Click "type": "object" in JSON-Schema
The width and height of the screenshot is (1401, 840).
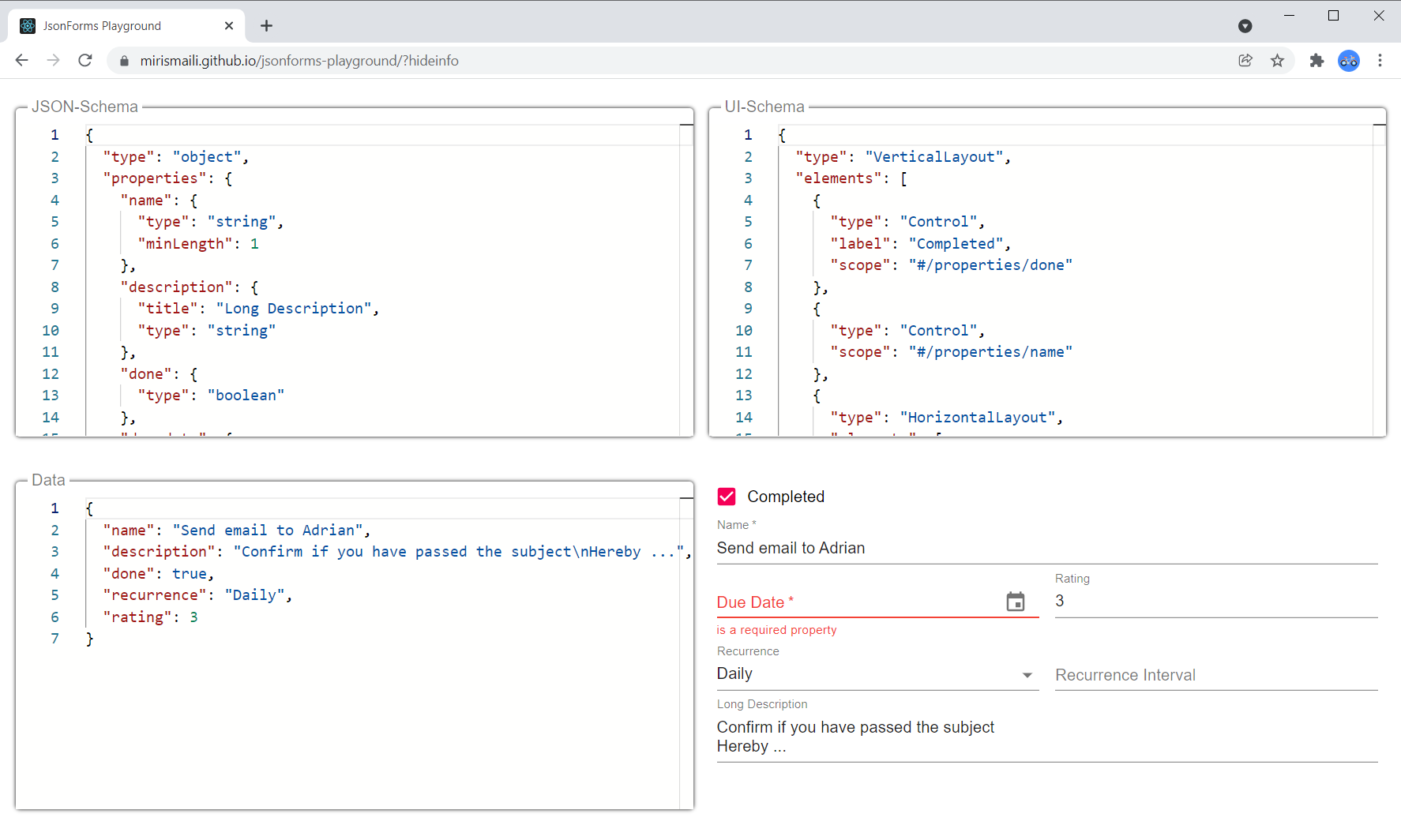pyautogui.click(x=176, y=157)
